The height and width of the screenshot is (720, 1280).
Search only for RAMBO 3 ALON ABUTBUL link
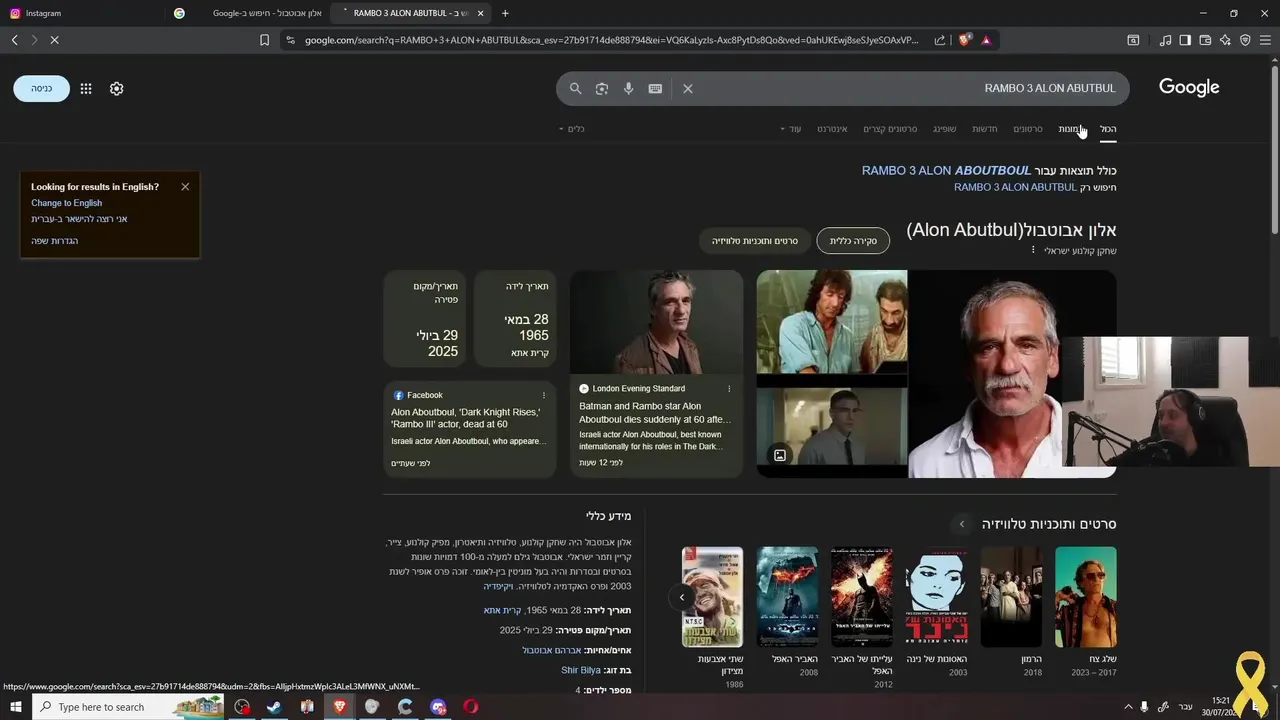click(x=1015, y=187)
